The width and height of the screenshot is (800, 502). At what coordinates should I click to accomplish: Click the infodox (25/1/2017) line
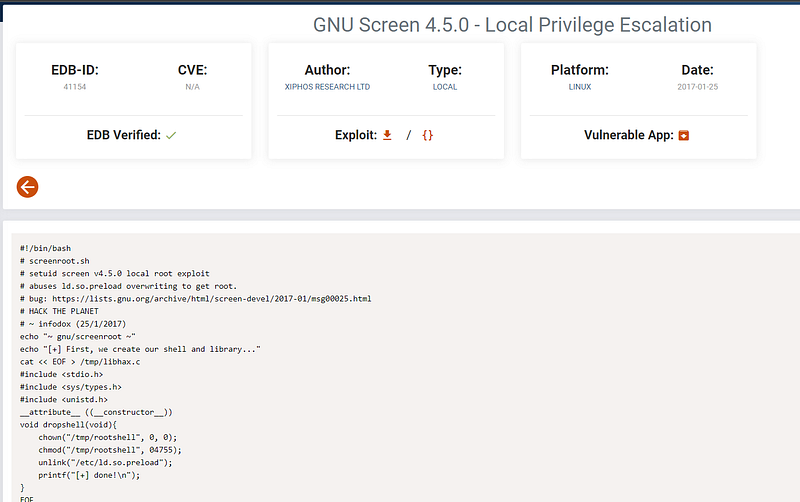(x=73, y=324)
